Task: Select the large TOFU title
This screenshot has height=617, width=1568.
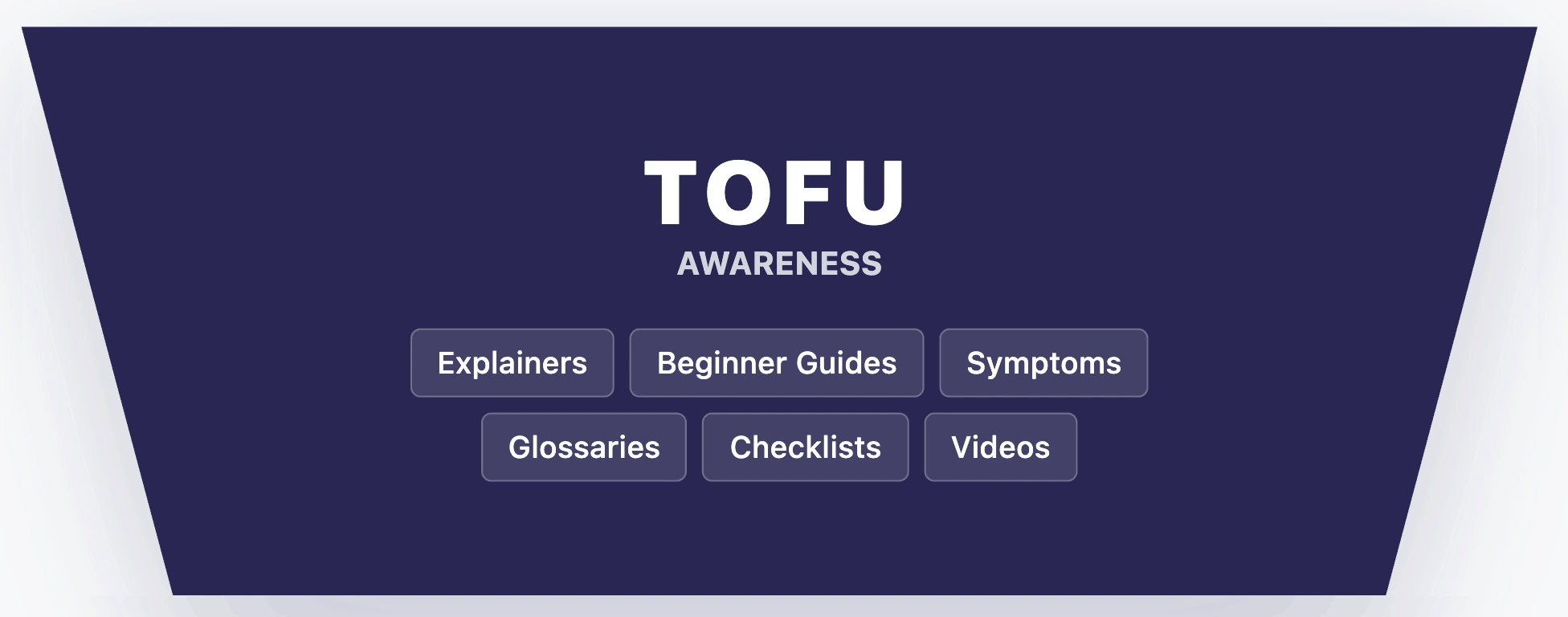Action: [x=776, y=193]
